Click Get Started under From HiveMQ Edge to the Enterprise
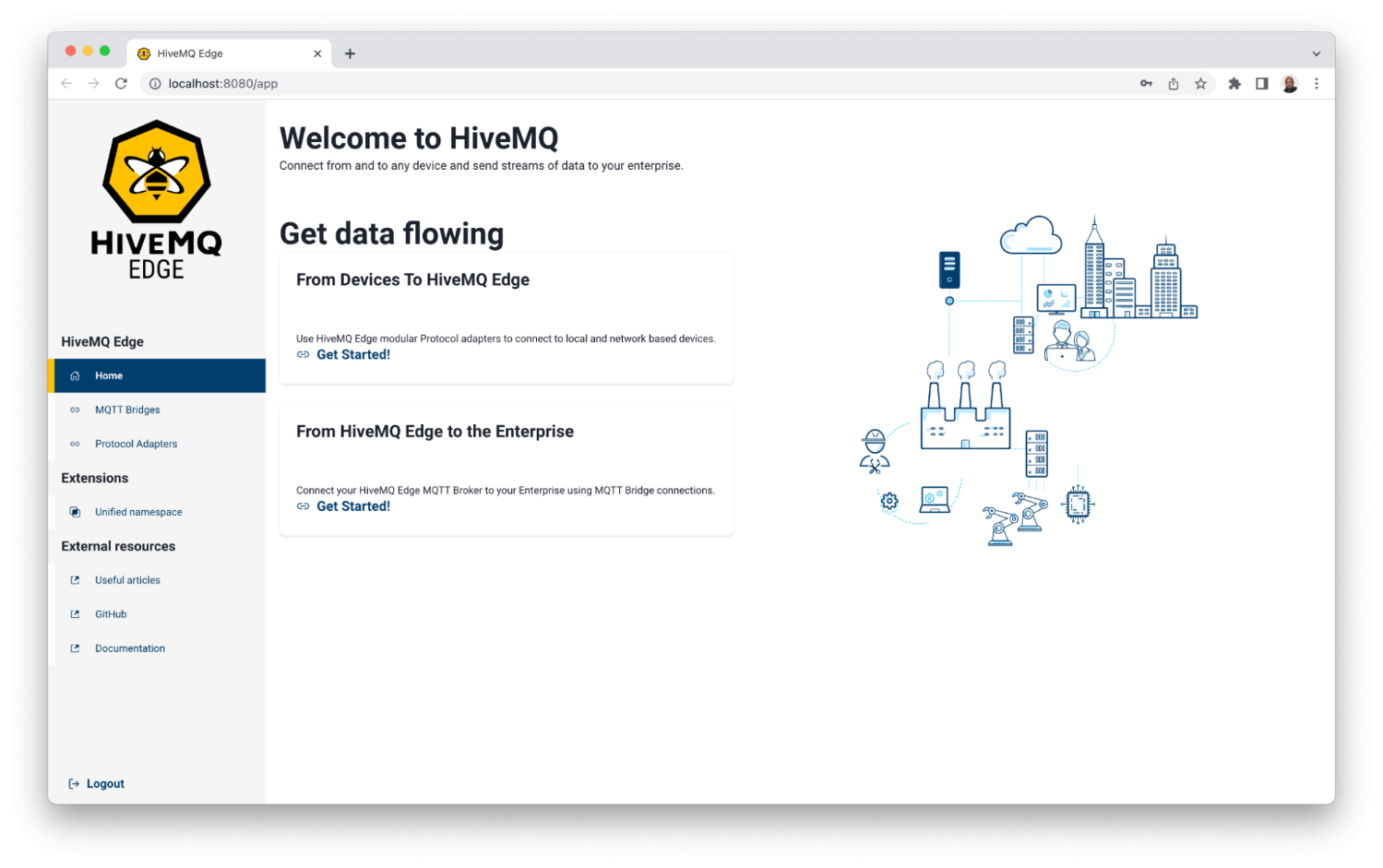1383x868 pixels. pos(353,506)
